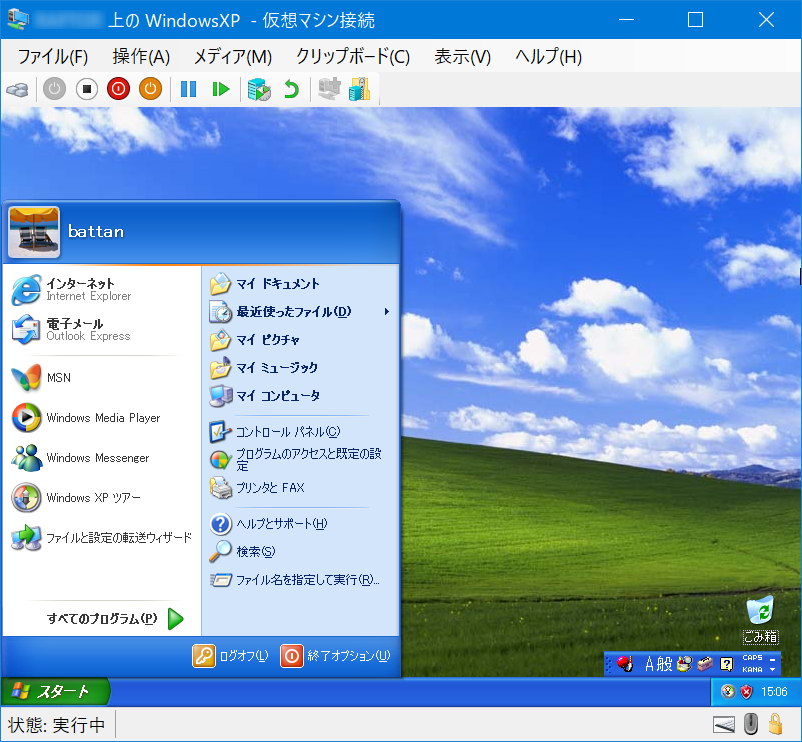Click the lock icon in status bar

click(775, 724)
